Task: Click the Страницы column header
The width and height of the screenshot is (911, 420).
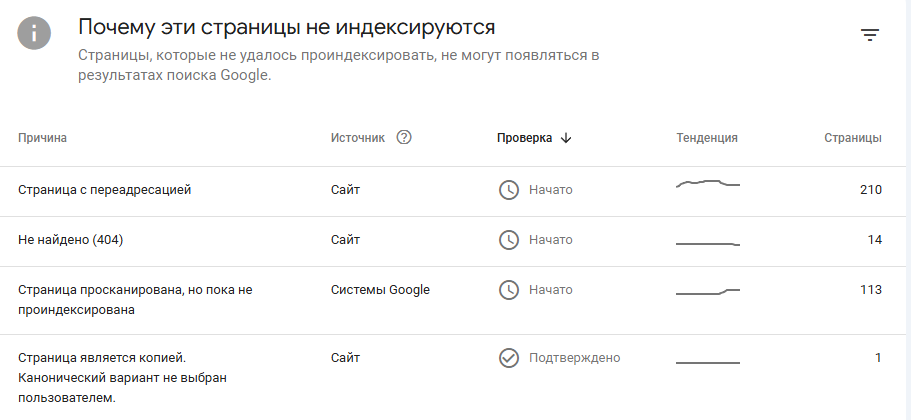Action: (x=852, y=138)
